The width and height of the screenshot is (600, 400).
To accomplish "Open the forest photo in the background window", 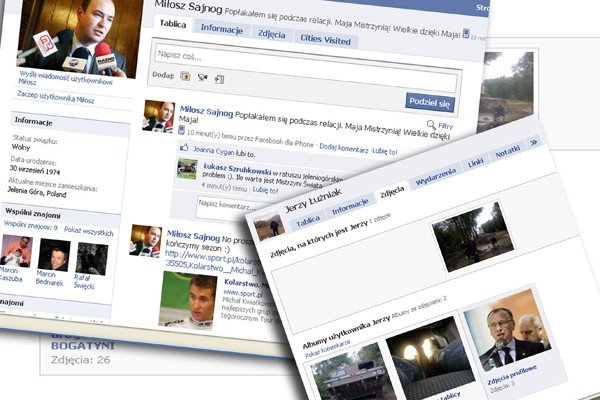I will click(505, 90).
